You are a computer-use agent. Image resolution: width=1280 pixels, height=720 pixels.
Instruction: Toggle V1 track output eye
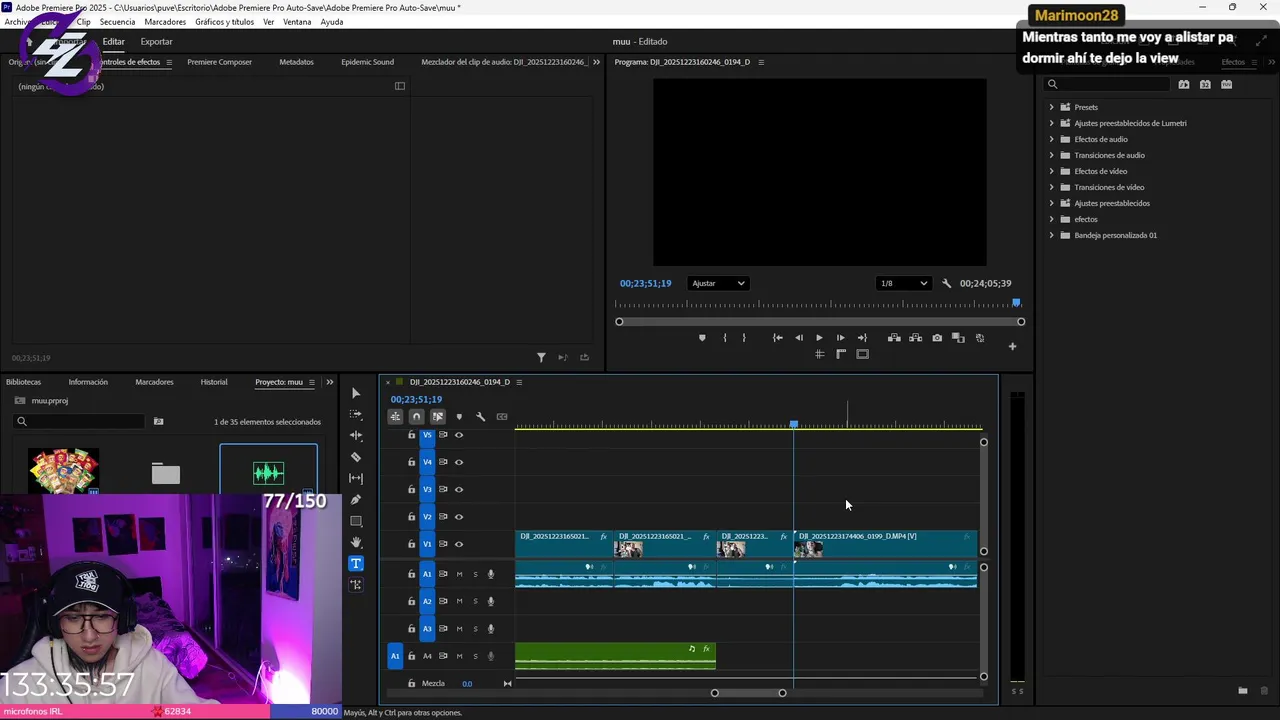[x=459, y=544]
